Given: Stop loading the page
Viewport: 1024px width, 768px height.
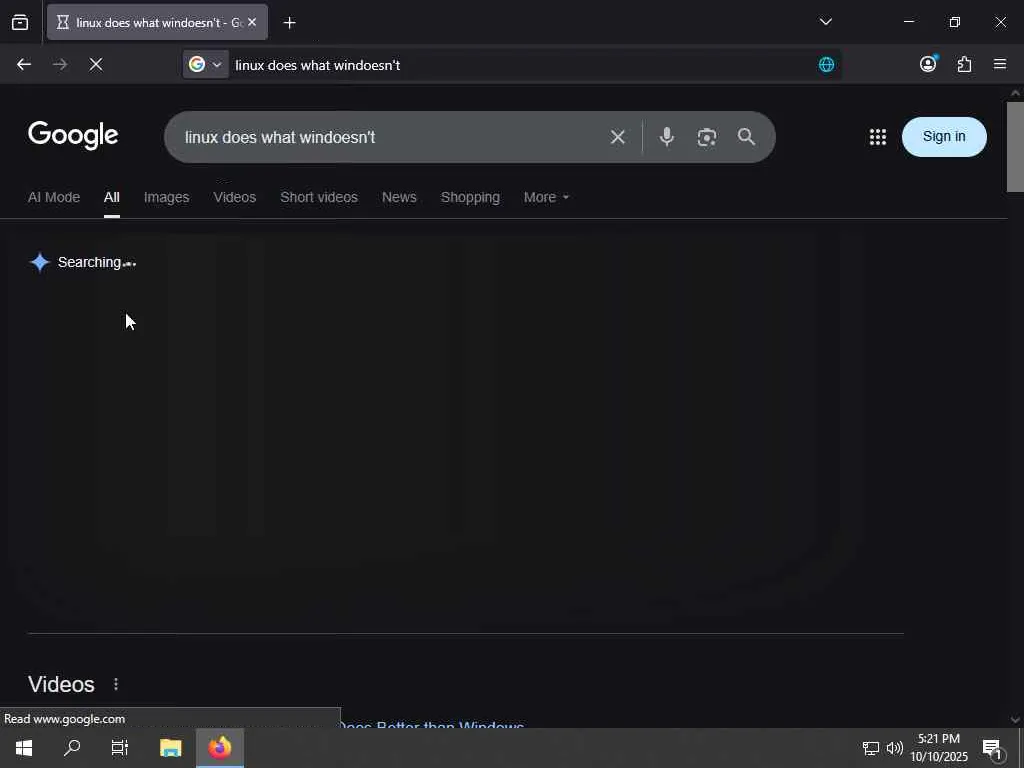Looking at the screenshot, I should pyautogui.click(x=96, y=64).
